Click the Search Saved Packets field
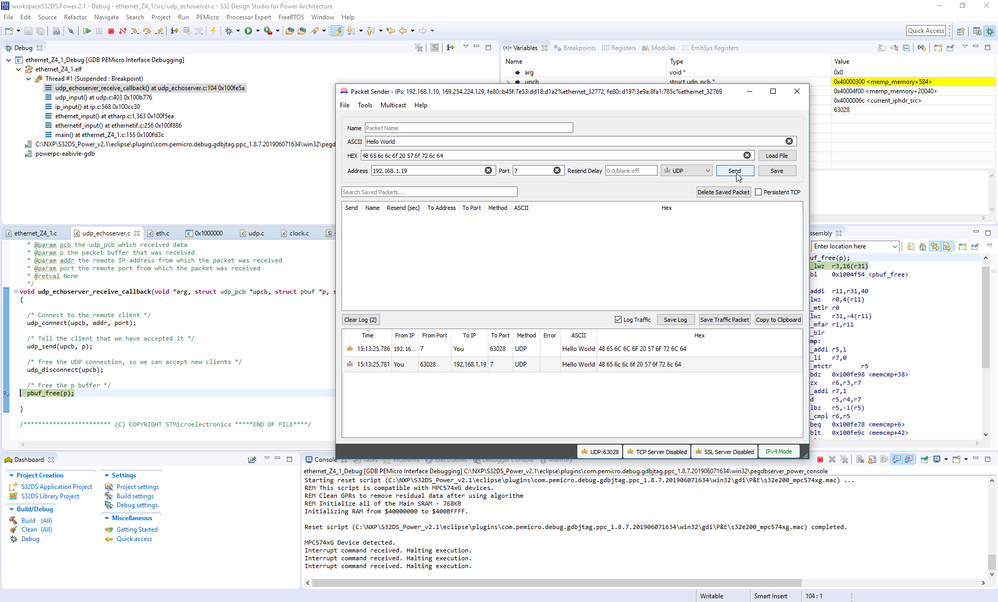The width and height of the screenshot is (998, 602). [x=429, y=192]
